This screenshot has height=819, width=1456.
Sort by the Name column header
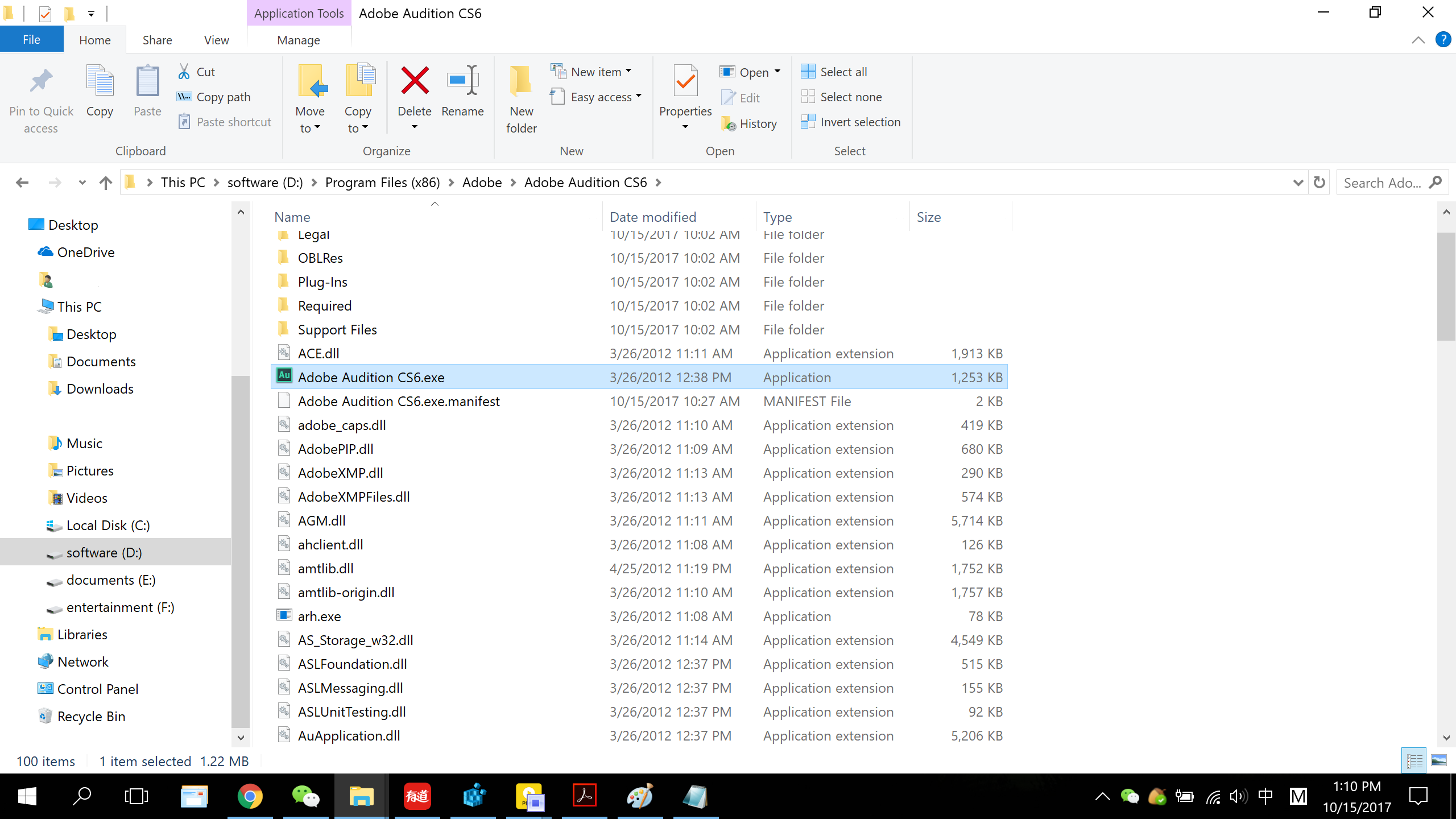point(292,217)
